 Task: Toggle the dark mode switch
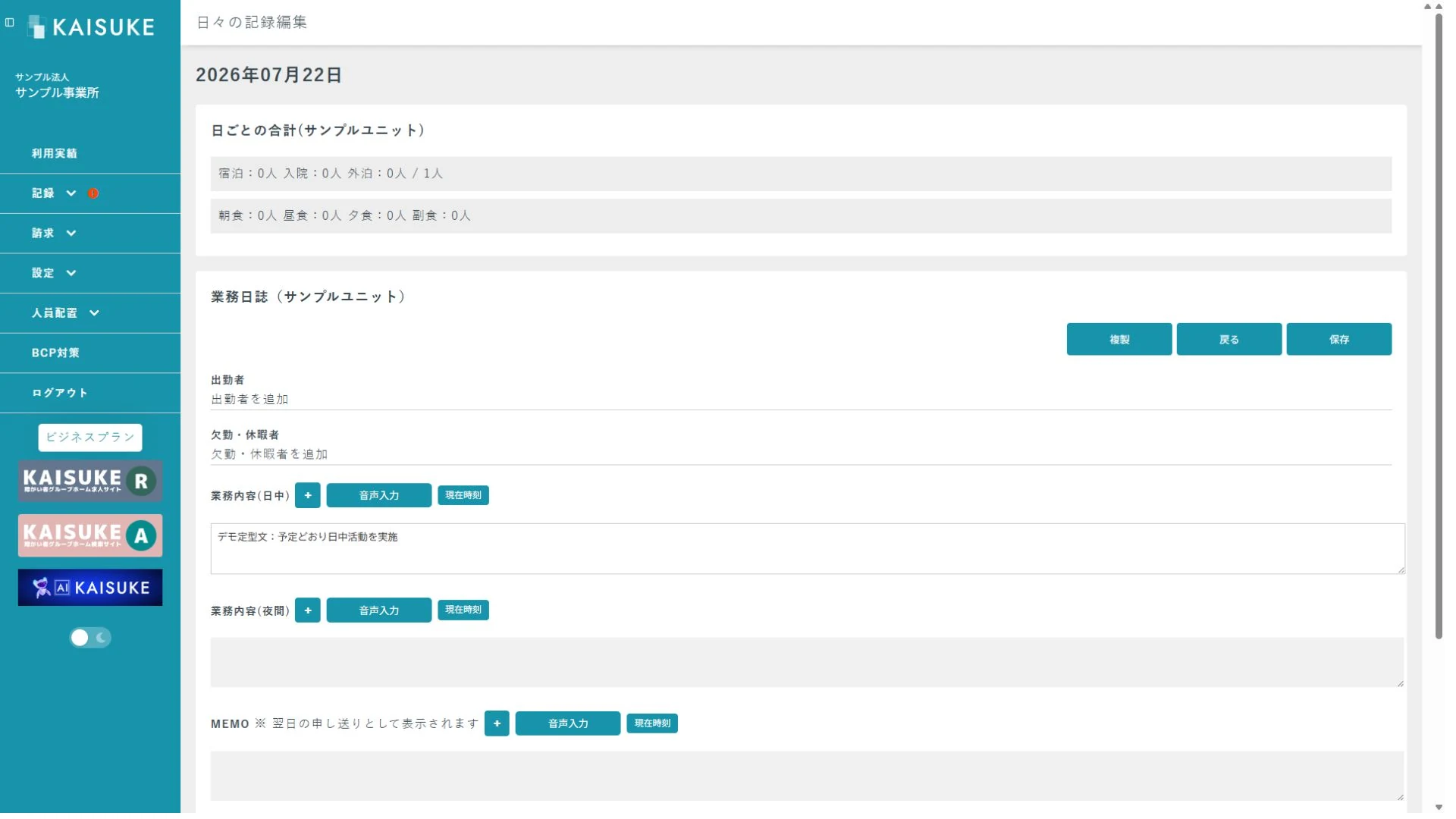tap(90, 638)
